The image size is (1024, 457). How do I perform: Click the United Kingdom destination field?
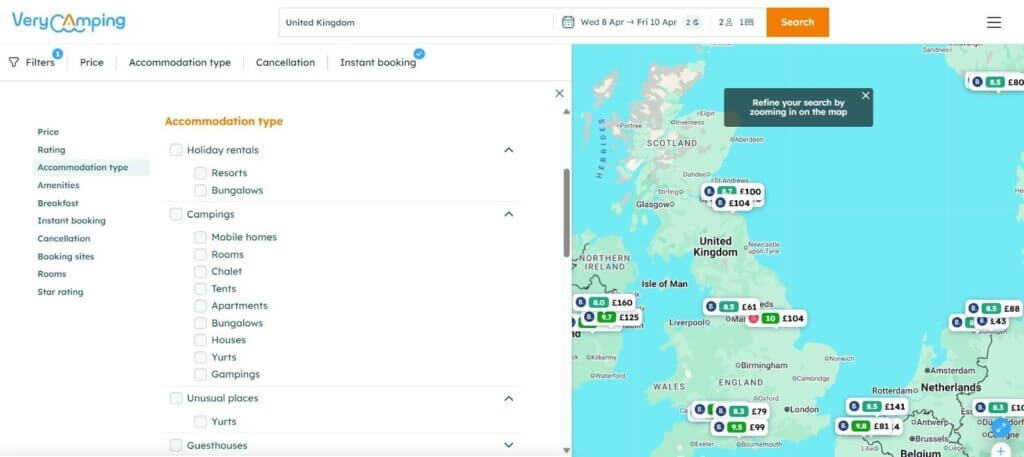click(x=415, y=22)
